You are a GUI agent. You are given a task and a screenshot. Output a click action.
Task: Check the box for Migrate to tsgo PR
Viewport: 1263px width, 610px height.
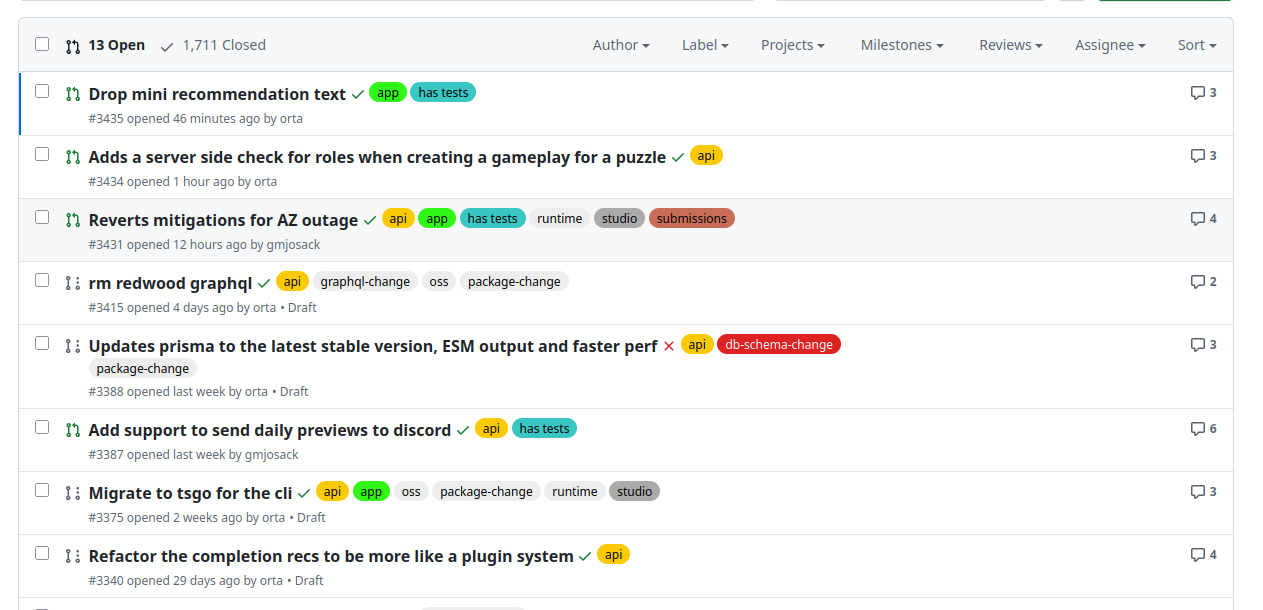42,490
